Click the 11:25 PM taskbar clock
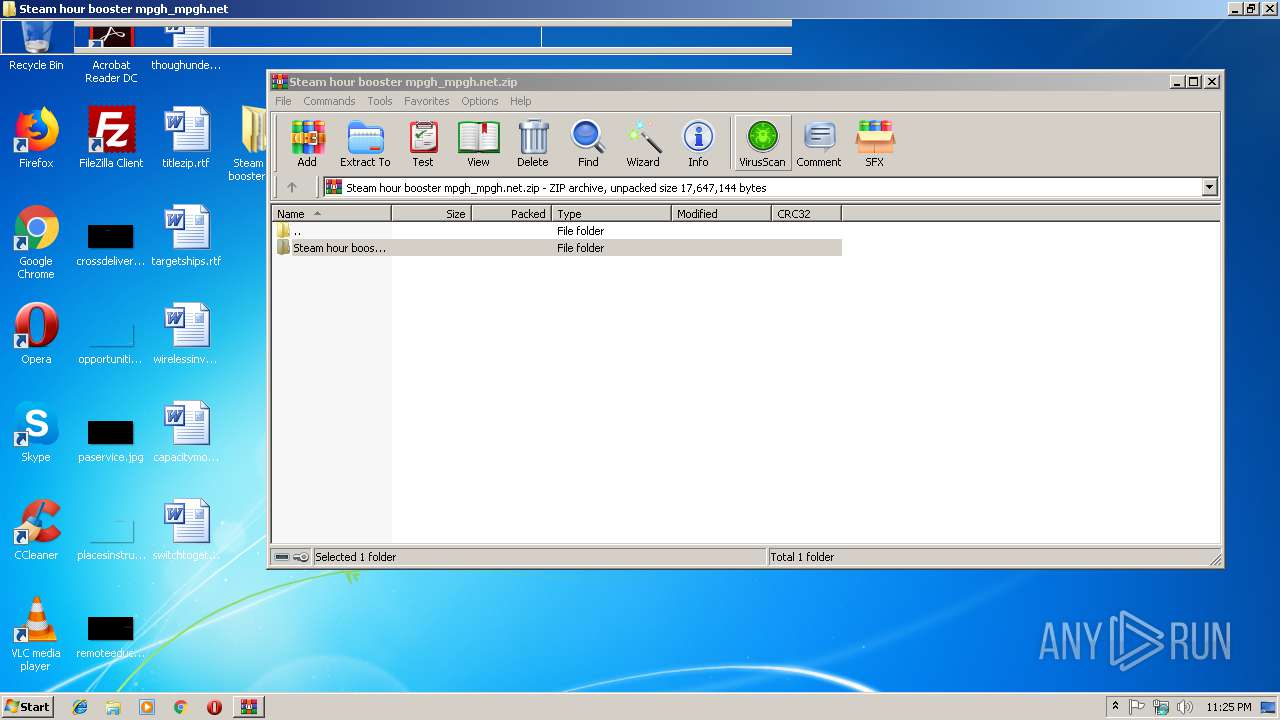The image size is (1280, 720). pos(1229,707)
